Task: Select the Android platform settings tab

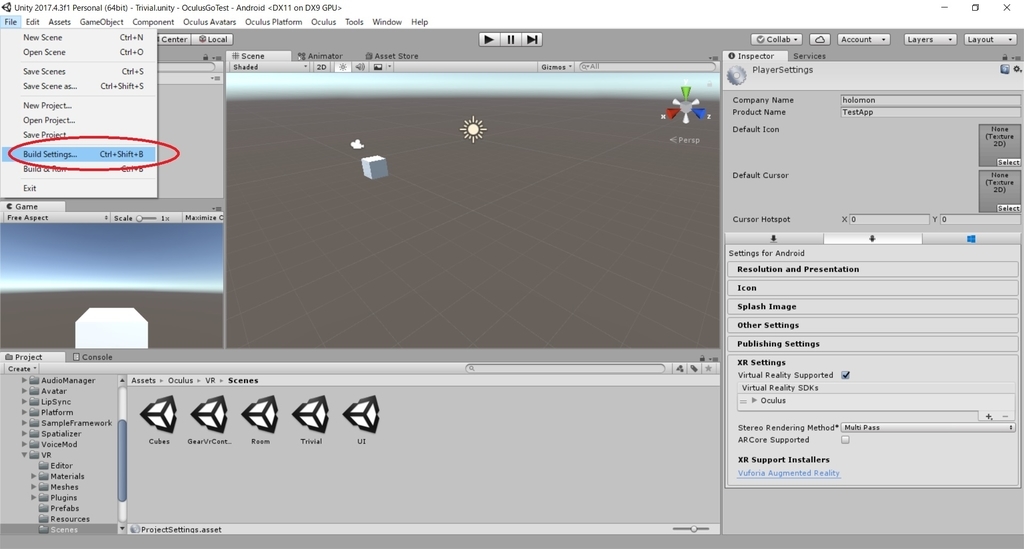Action: tap(872, 239)
